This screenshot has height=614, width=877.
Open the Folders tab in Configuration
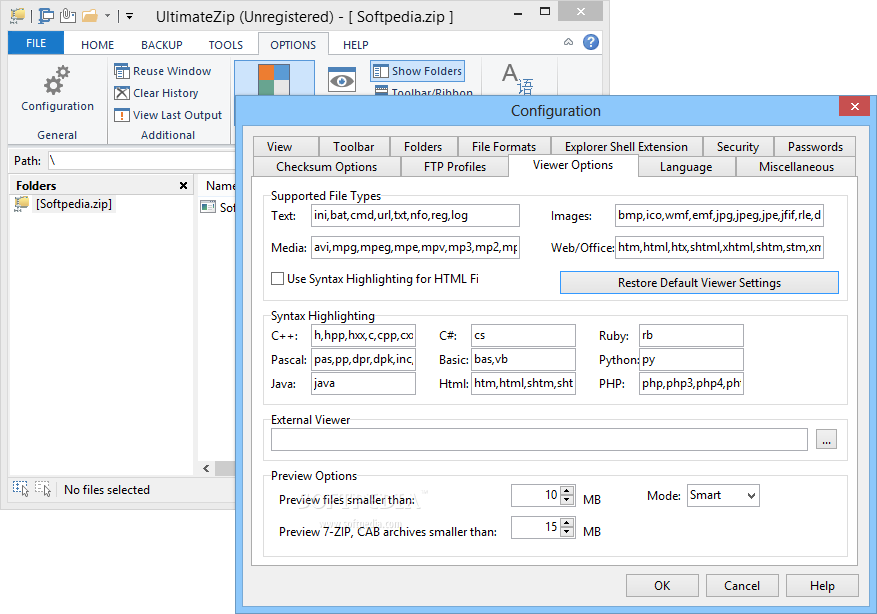(423, 147)
